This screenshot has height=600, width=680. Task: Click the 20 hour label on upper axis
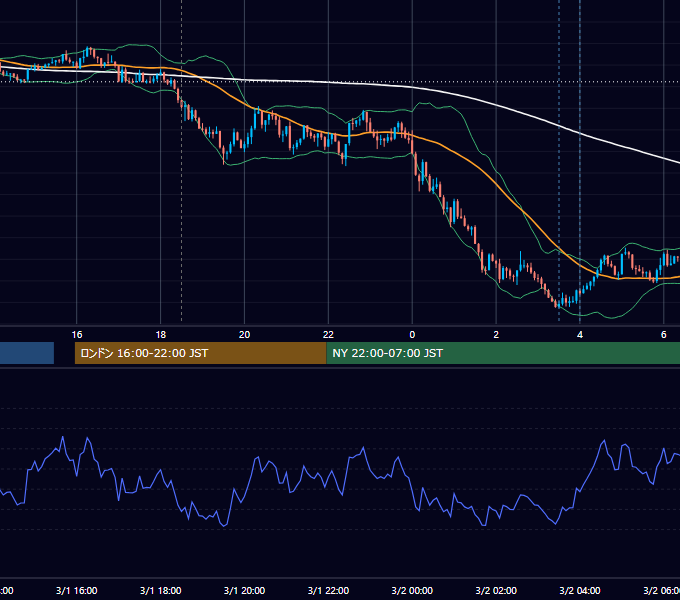point(245,335)
